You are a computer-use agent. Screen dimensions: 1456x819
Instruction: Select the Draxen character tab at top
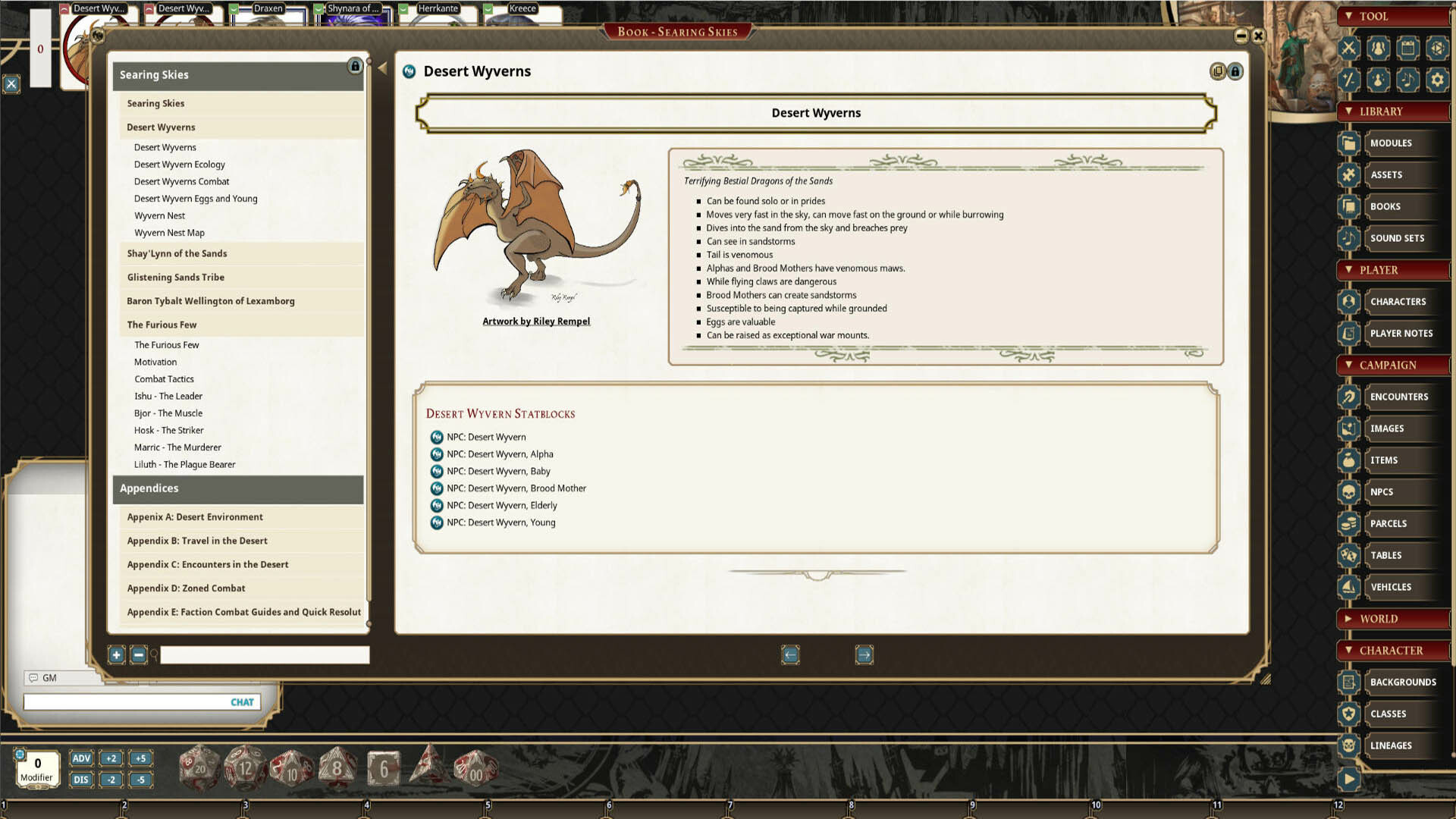[x=267, y=8]
